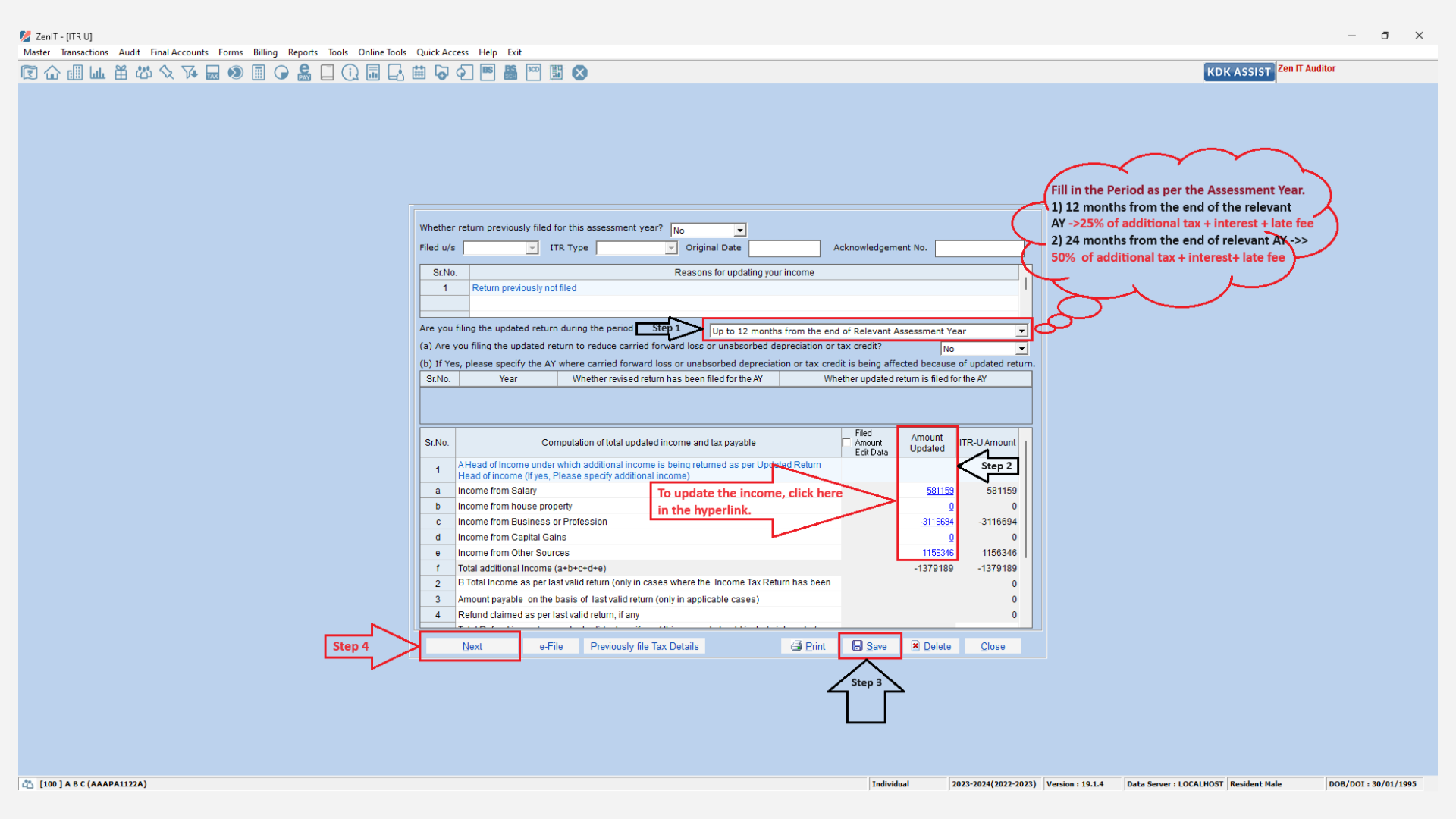Click the pin toolbar icon
Image resolution: width=1456 pixels, height=819 pixels.
tap(167, 73)
